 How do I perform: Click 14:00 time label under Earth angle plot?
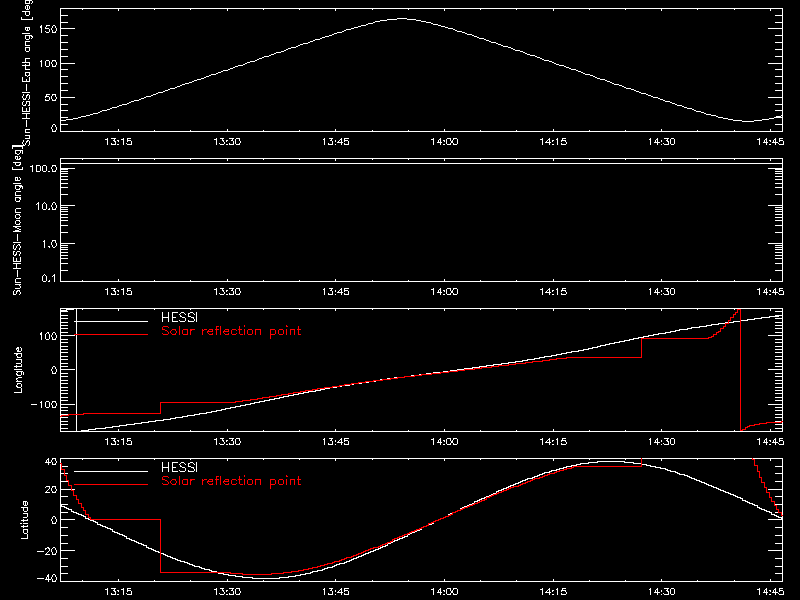(444, 142)
